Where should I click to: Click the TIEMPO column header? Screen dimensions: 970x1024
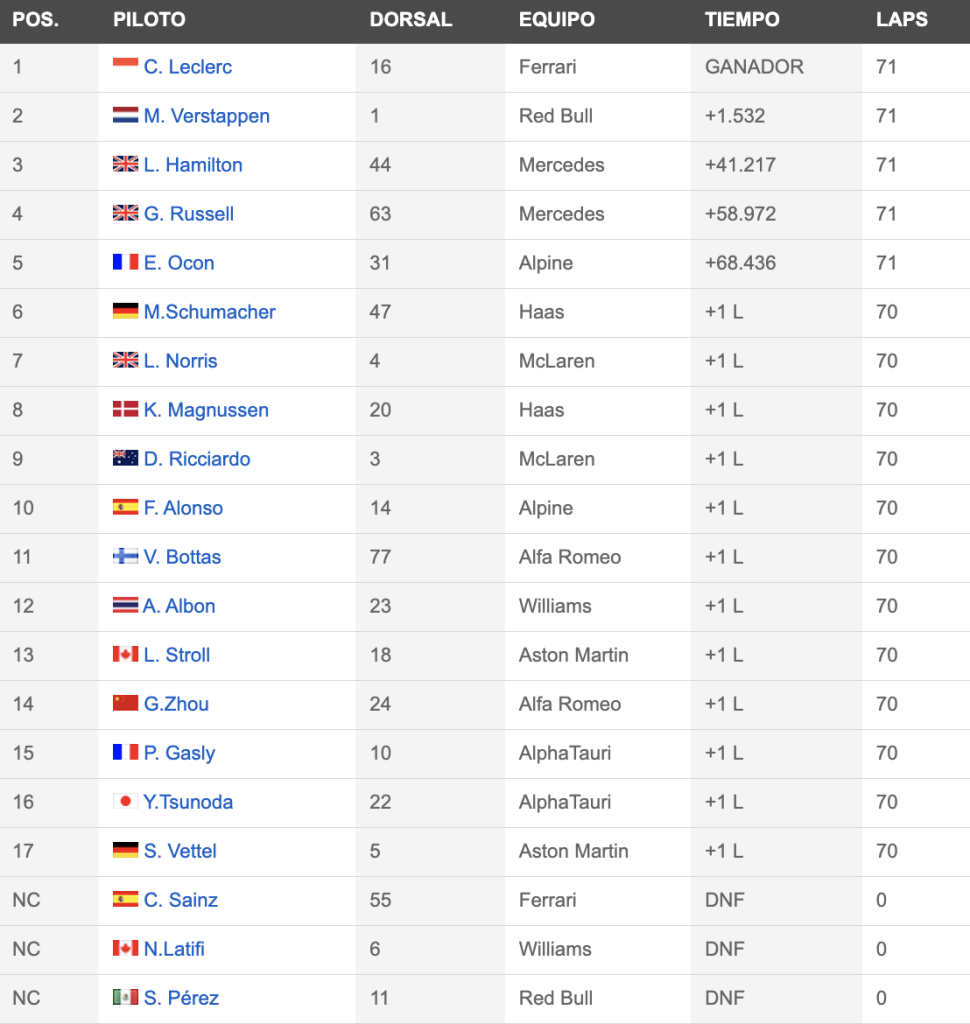(742, 20)
